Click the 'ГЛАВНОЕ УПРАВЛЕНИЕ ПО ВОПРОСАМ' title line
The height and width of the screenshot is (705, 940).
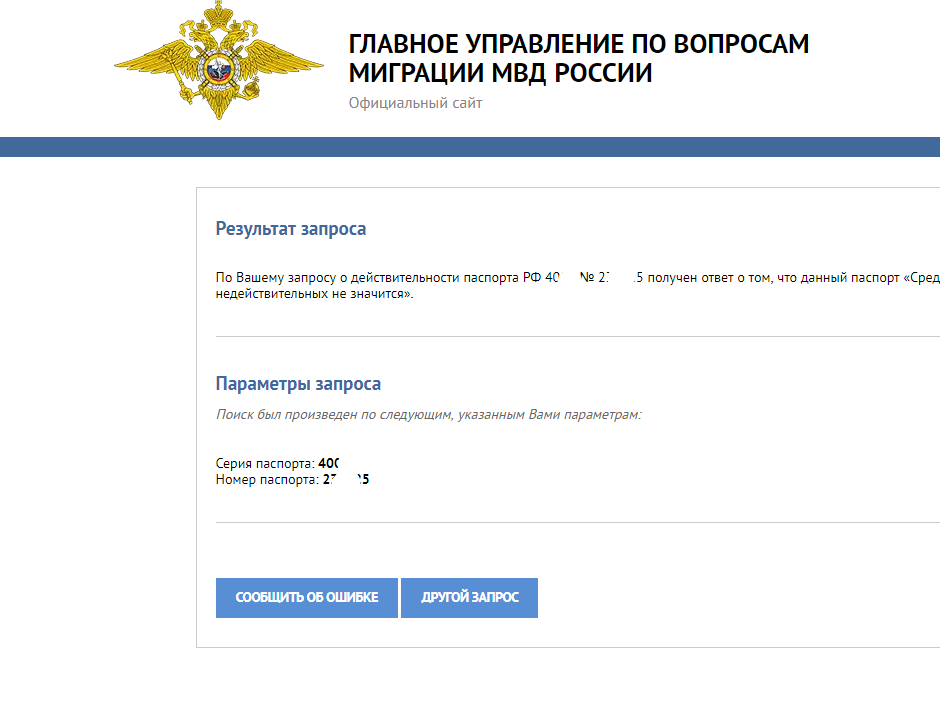click(x=578, y=45)
